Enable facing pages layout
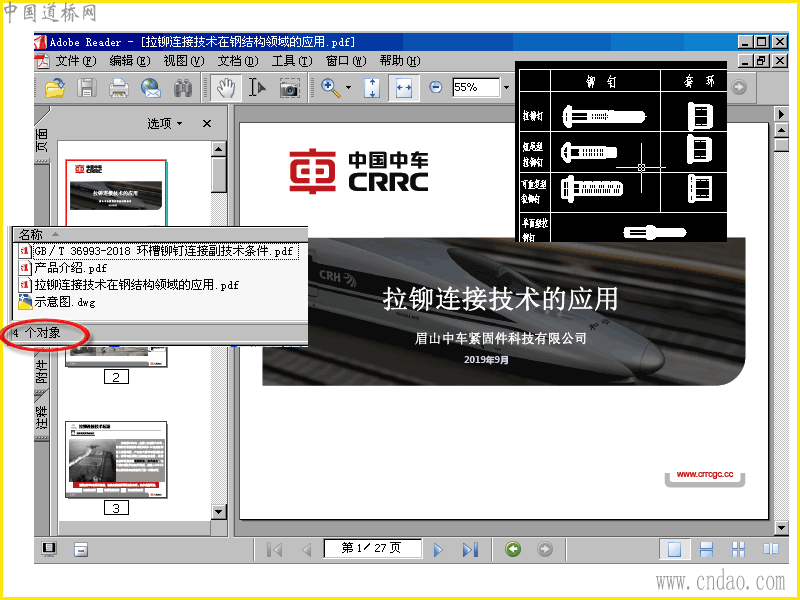800x600 pixels. 770,549
